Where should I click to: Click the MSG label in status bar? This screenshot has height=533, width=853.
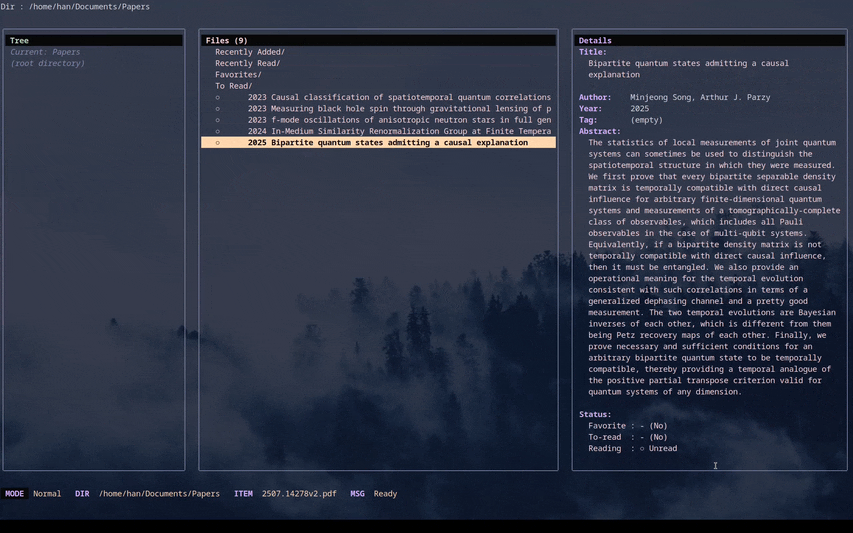tap(357, 494)
